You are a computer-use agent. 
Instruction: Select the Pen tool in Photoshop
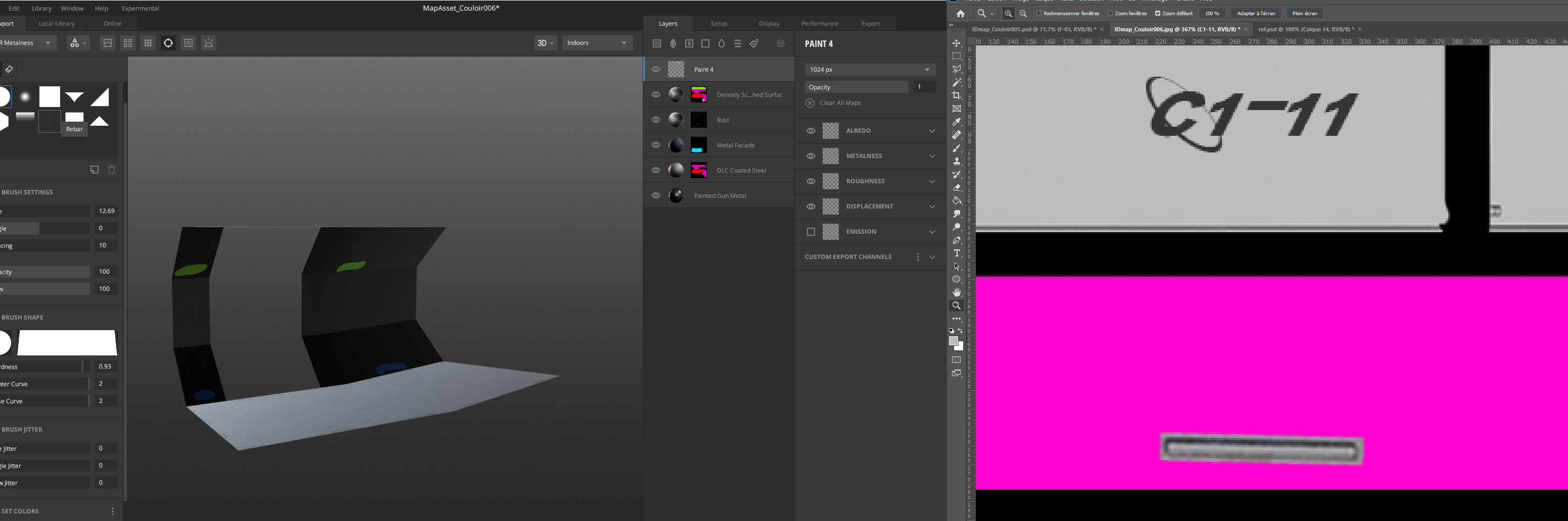[957, 240]
